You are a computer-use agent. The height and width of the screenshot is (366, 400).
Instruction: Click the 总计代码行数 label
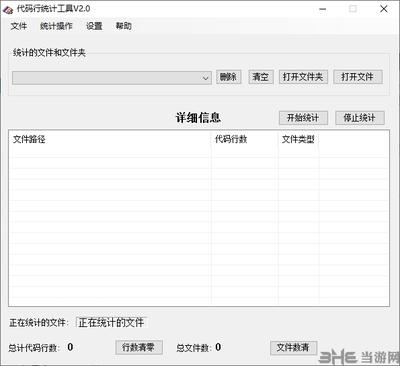pos(34,348)
